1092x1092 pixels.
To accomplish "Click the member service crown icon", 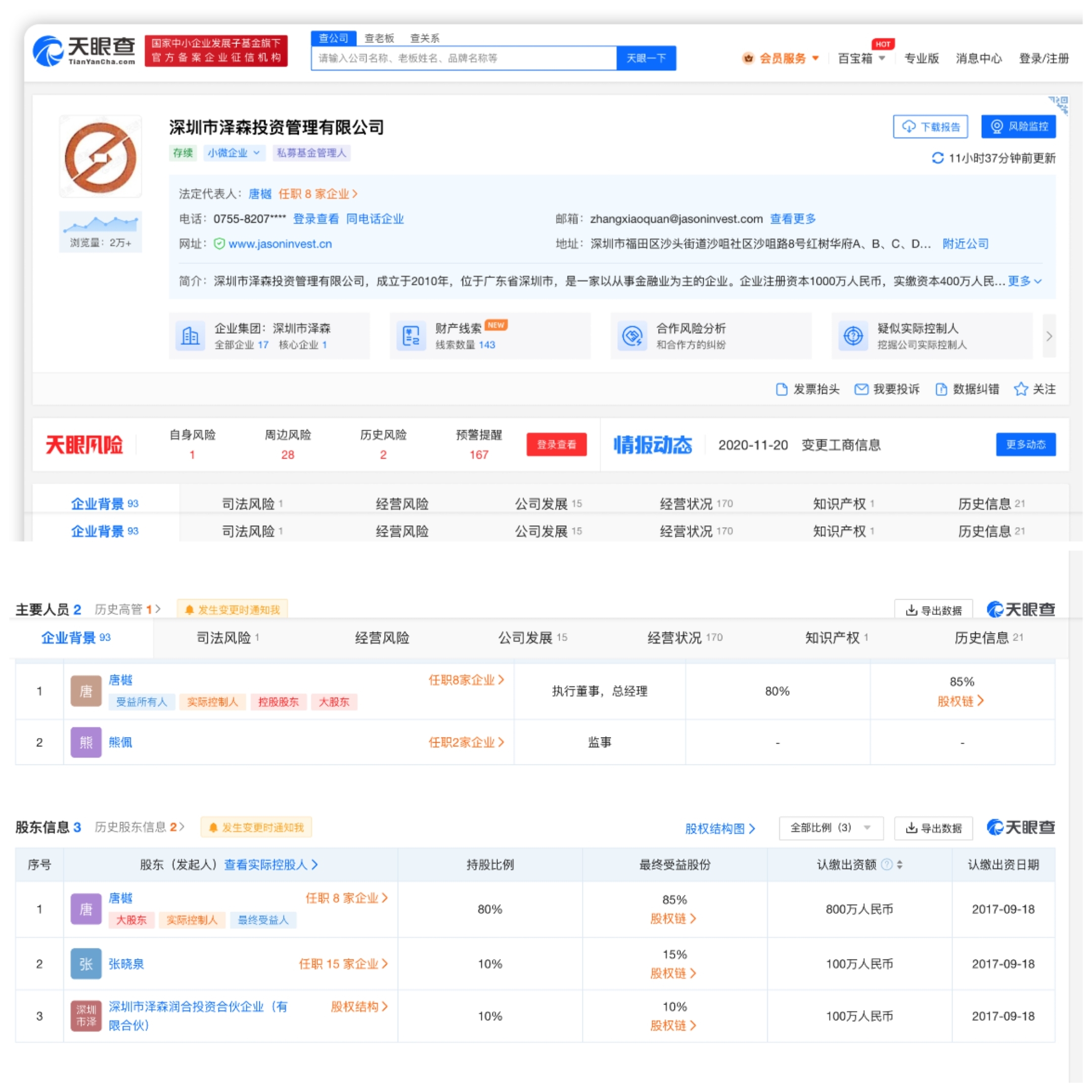I will [x=748, y=58].
